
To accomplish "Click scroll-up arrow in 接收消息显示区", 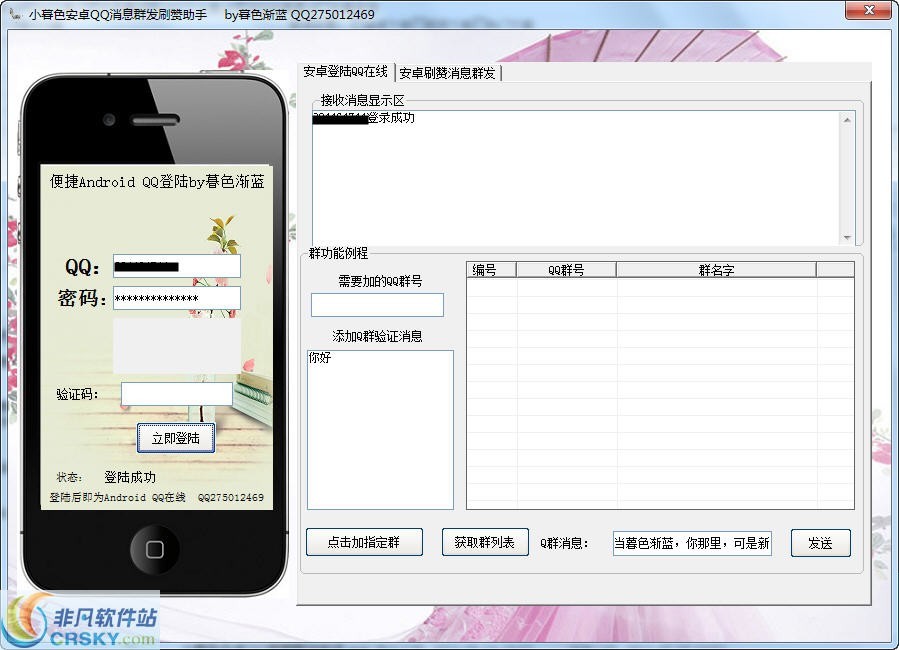I will (847, 120).
